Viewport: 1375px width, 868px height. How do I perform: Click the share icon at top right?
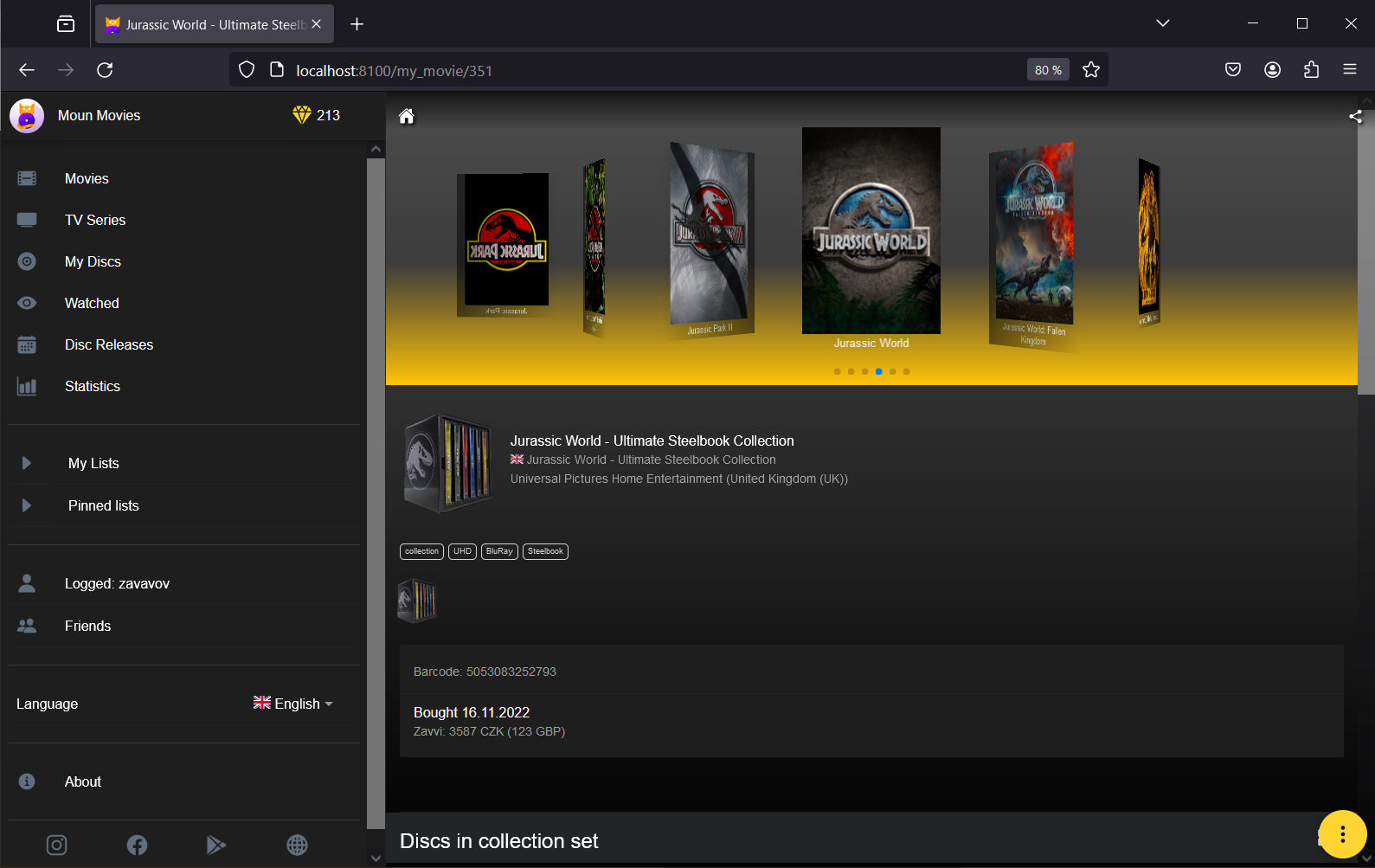coord(1354,117)
